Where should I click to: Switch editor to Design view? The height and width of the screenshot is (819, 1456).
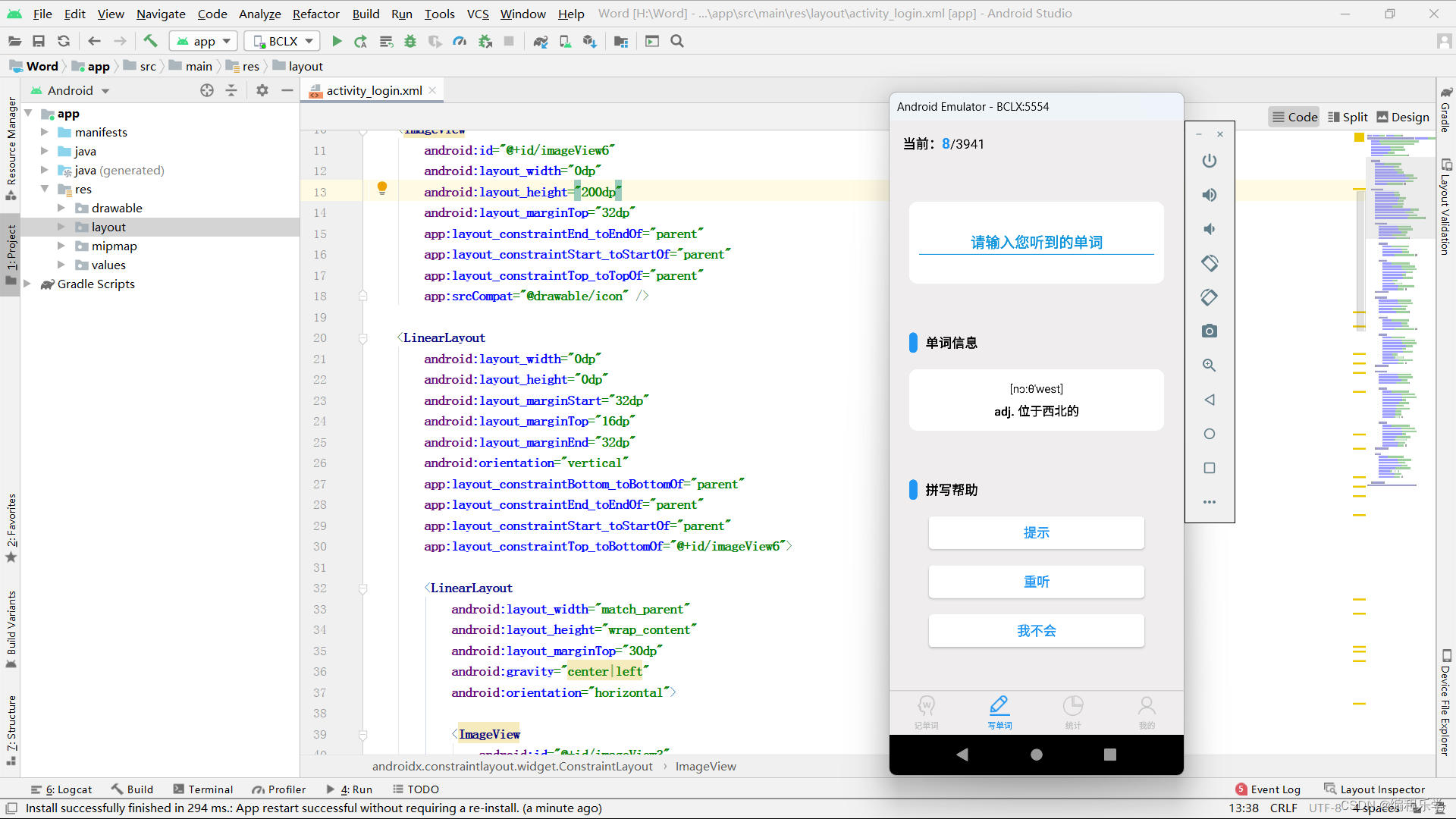click(1403, 117)
